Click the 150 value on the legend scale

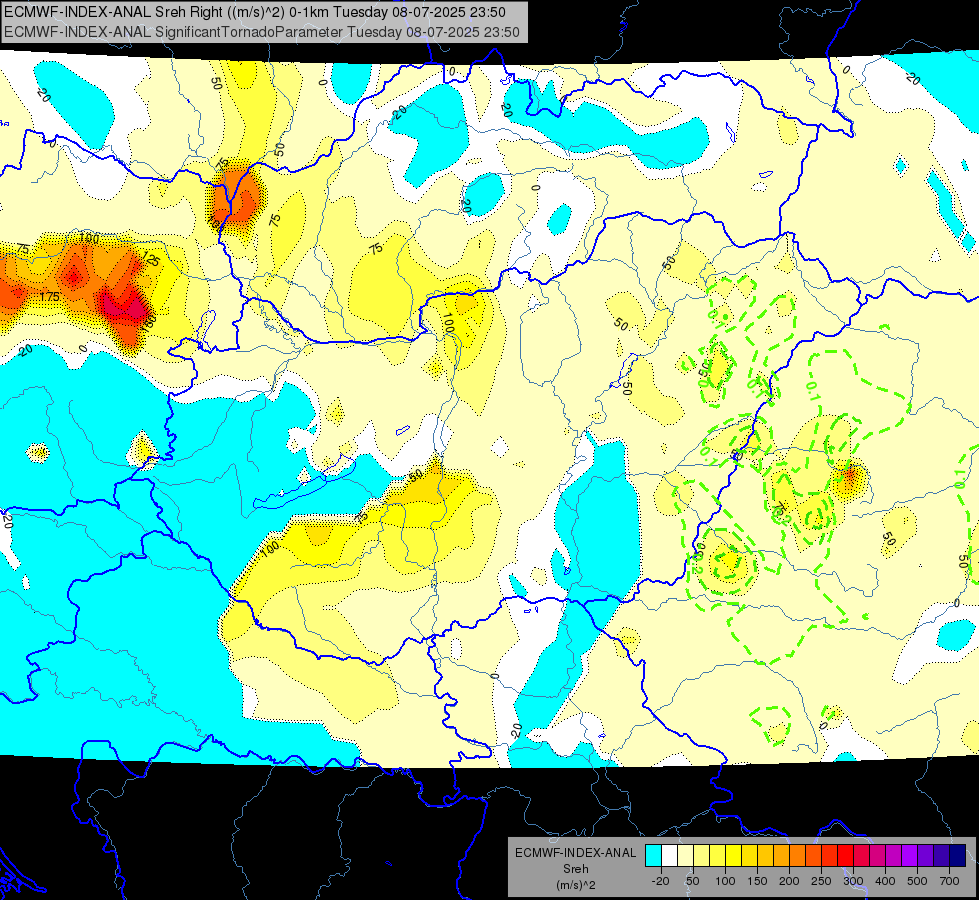click(x=757, y=881)
